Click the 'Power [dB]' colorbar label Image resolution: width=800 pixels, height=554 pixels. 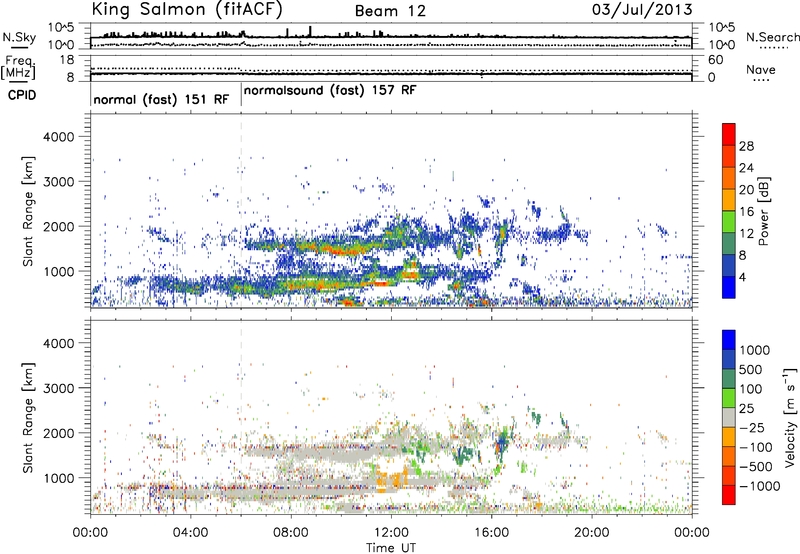click(763, 211)
